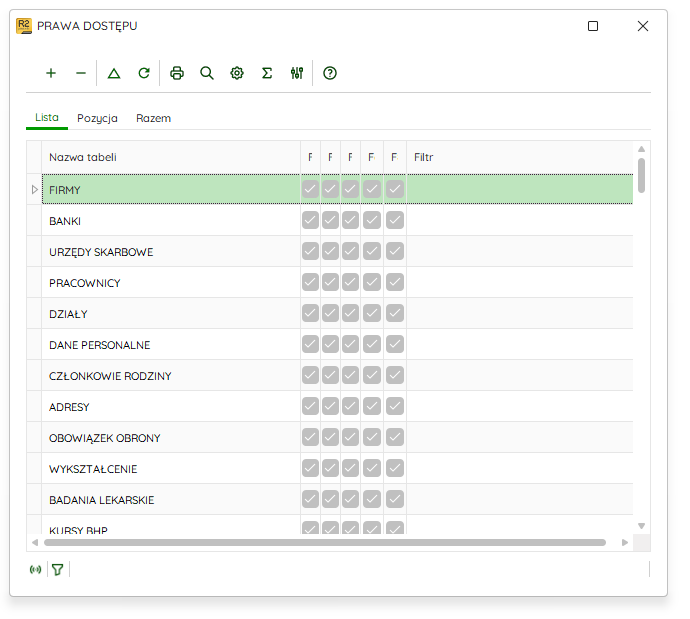
Task: Click the vertical scrollbar up arrow
Action: [642, 149]
